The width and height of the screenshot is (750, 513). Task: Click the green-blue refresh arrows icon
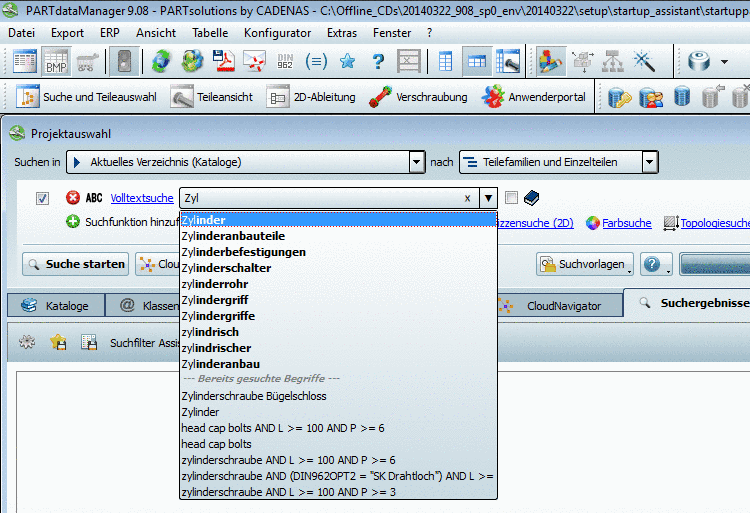coord(161,62)
